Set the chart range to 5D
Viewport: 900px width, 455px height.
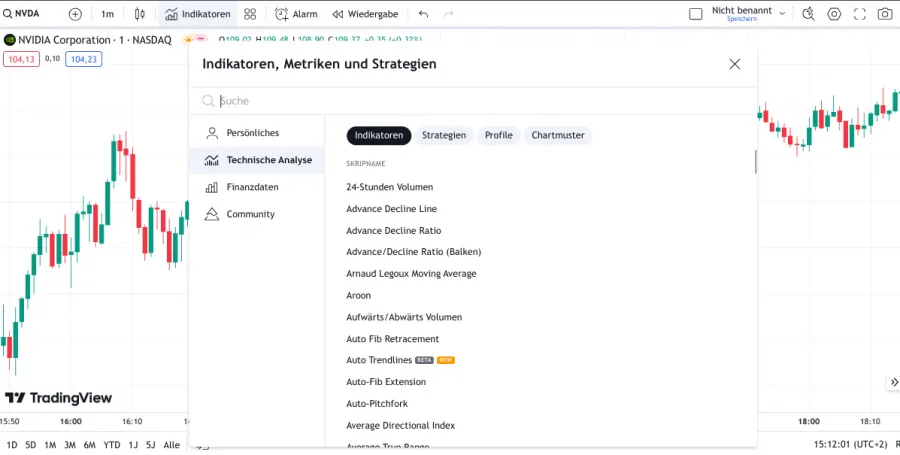point(31,445)
